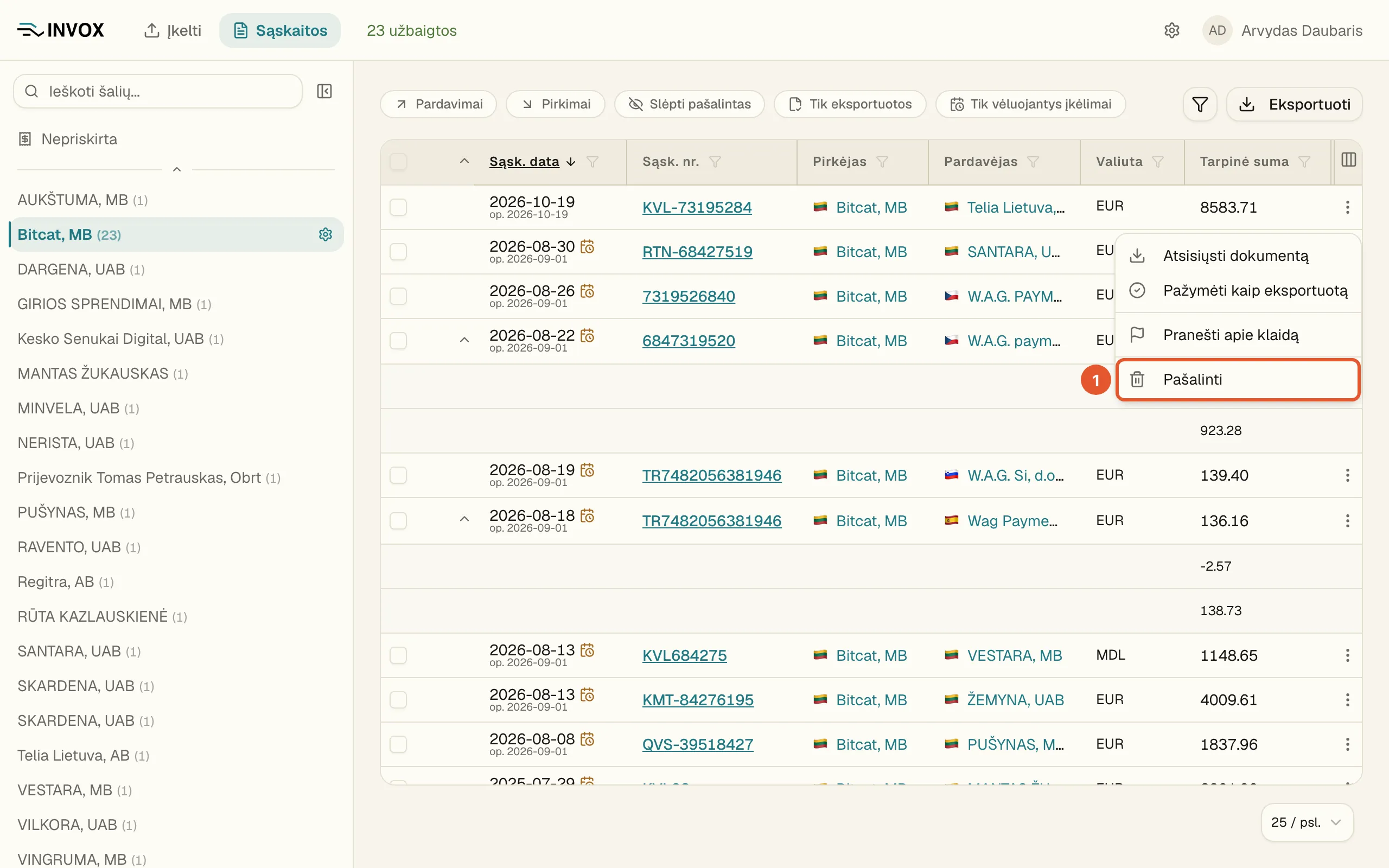Toggle Slėpti pašalintas filter
This screenshot has width=1389, height=868.
(689, 104)
